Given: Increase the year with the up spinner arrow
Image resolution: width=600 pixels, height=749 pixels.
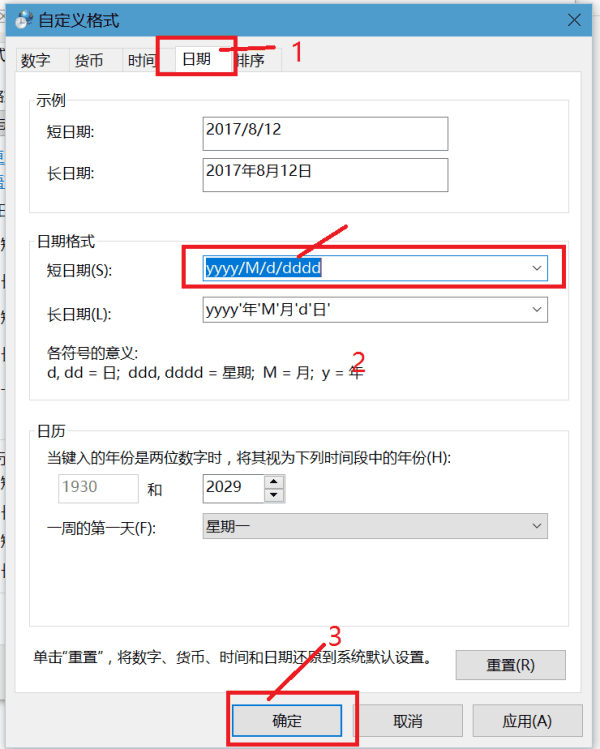Looking at the screenshot, I should tap(274, 482).
